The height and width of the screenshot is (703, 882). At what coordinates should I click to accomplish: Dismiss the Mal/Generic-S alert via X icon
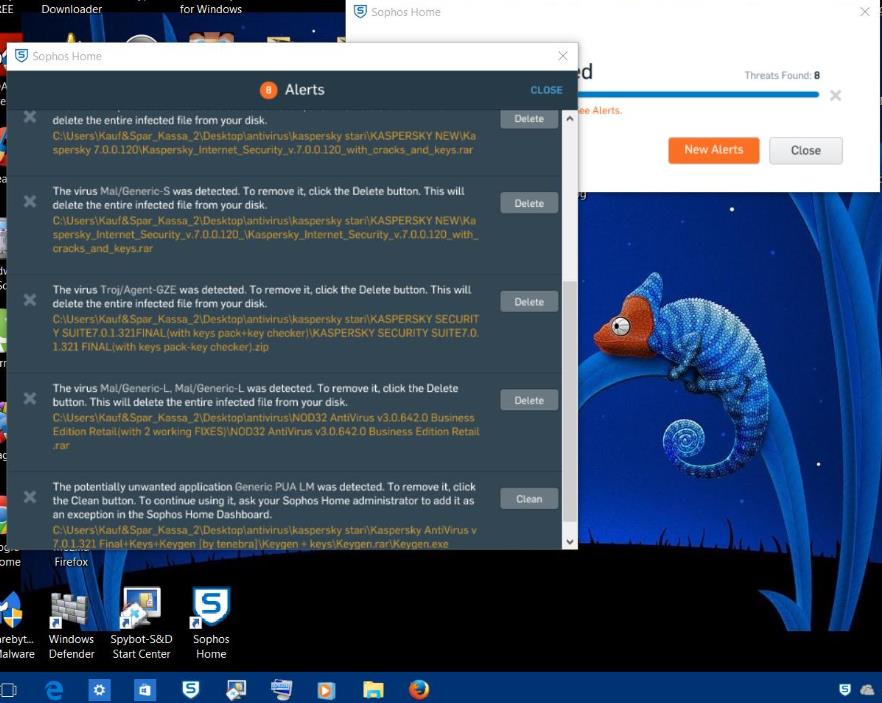pos(30,201)
